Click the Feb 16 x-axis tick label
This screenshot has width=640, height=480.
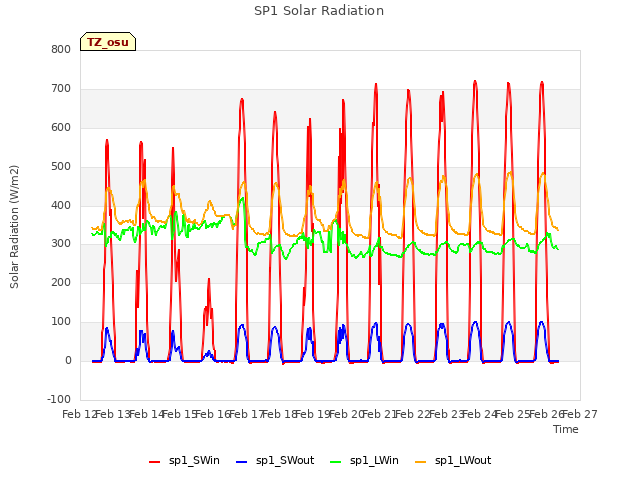213,414
